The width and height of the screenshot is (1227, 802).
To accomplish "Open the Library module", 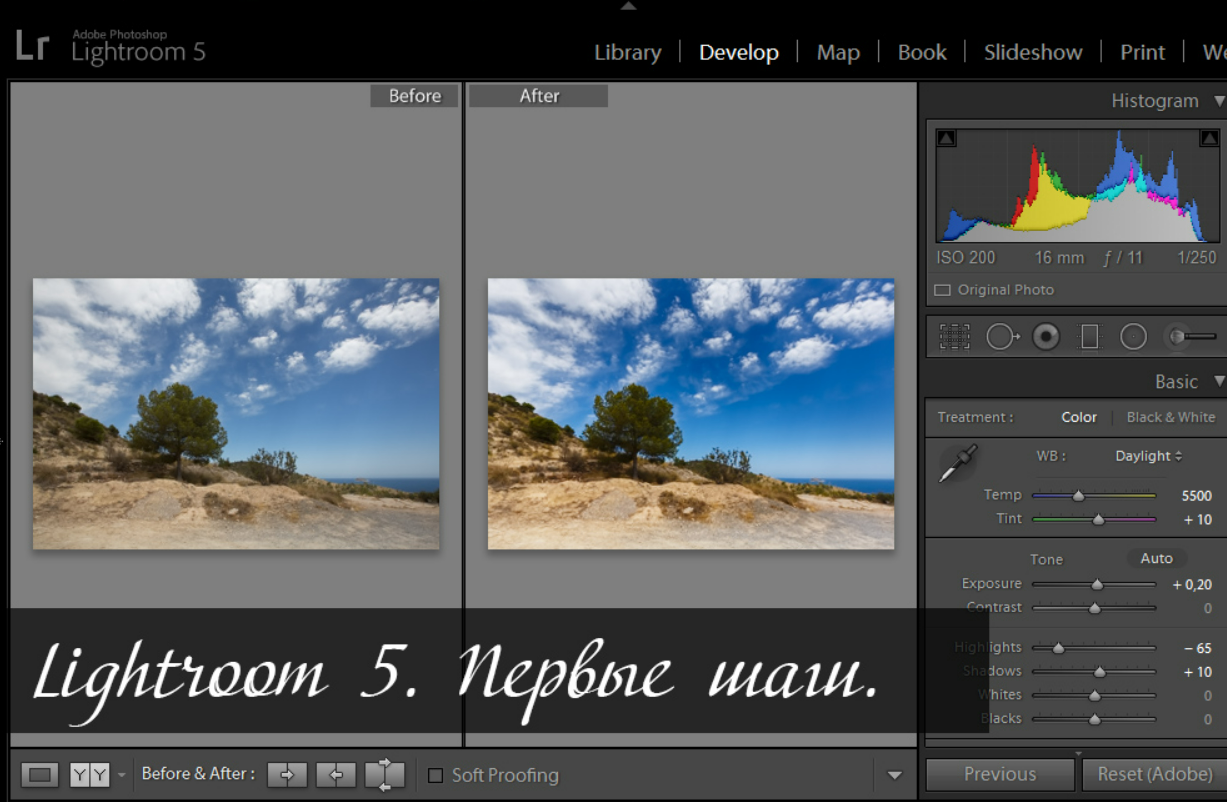I will tap(628, 52).
